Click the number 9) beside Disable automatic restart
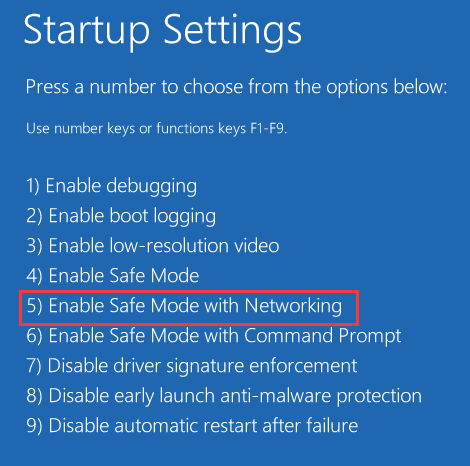Screen dimensions: 470x466 coord(34,426)
